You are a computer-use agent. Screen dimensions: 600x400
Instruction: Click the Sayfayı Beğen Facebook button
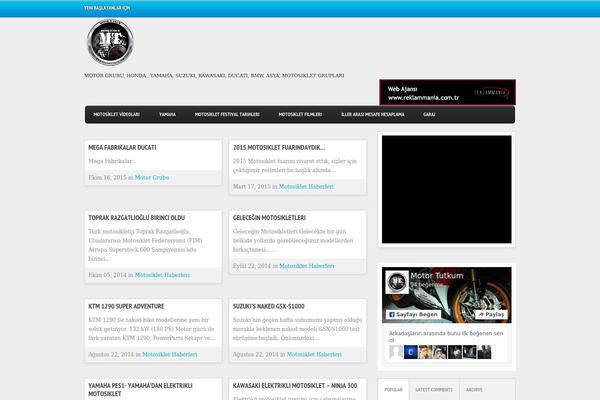click(413, 315)
